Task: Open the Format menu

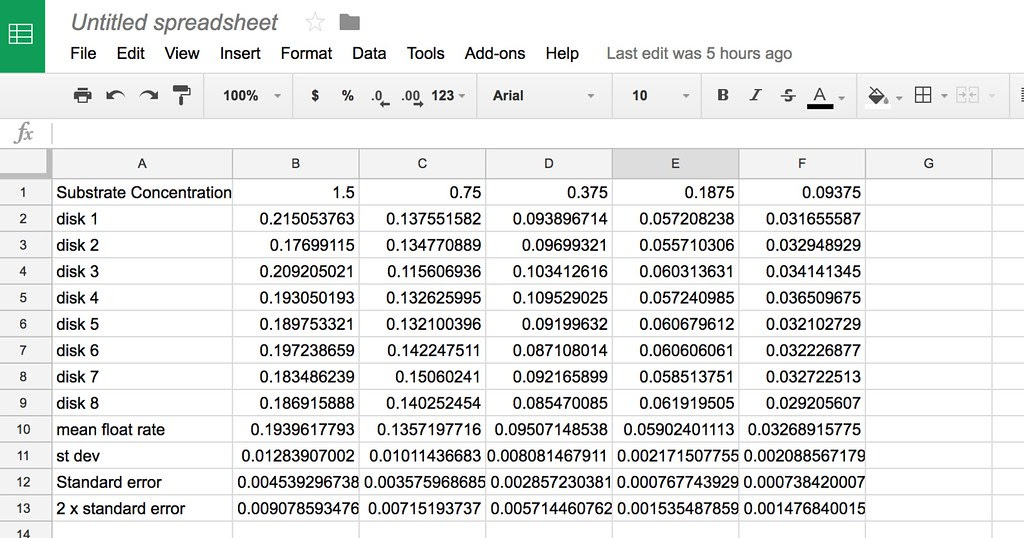Action: (306, 54)
